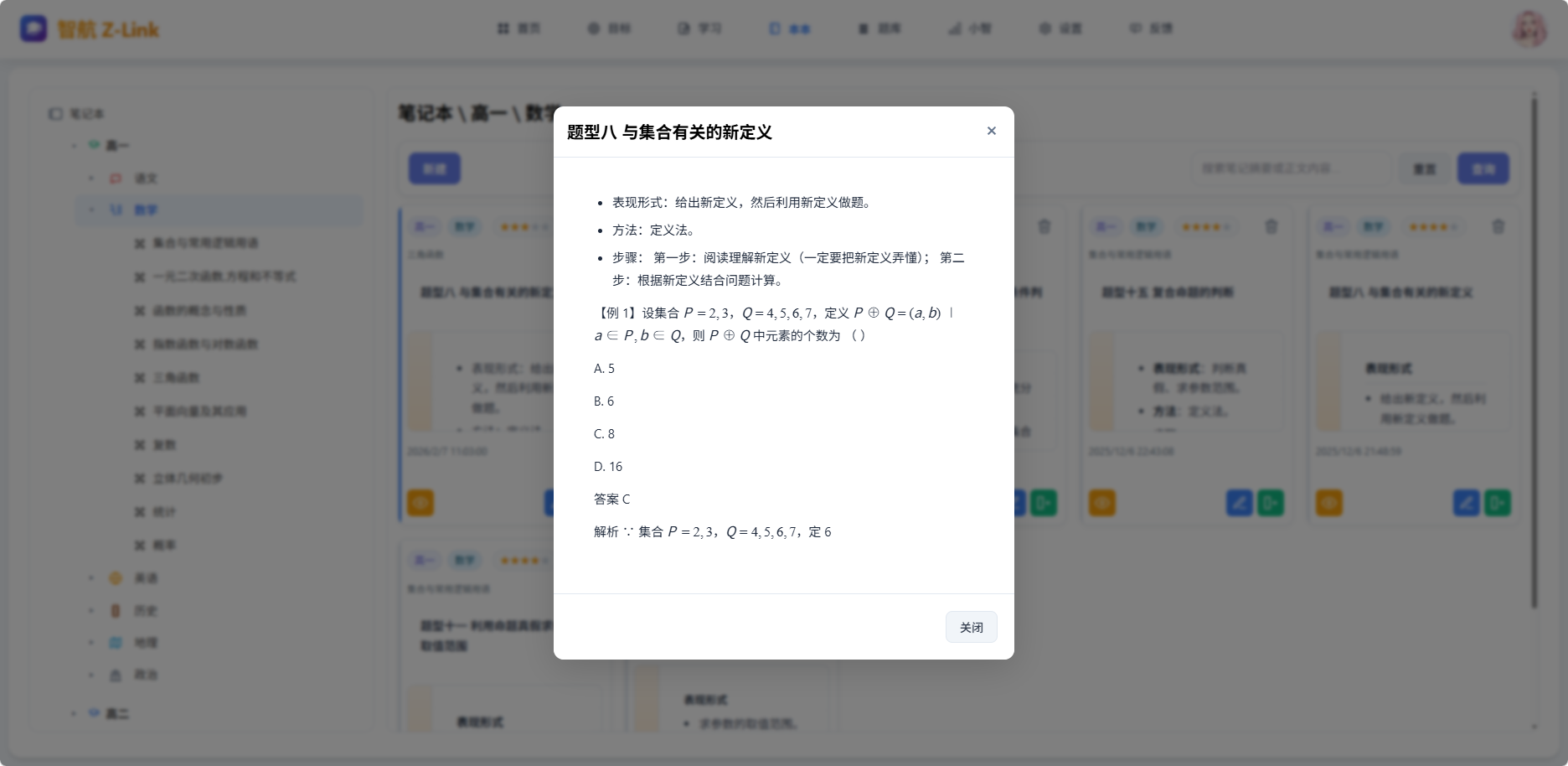Collapse the 高一 tree node arrow
This screenshot has height=766, width=1568.
click(x=74, y=146)
